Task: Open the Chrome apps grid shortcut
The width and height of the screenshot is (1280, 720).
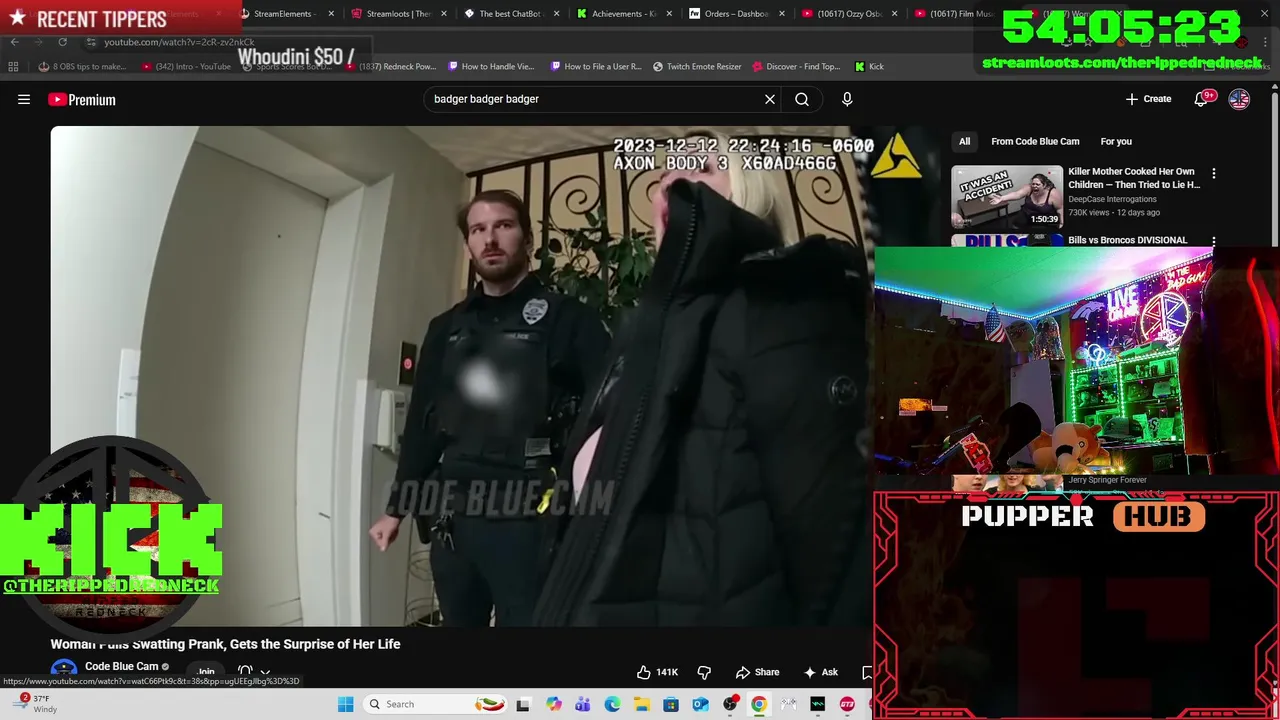Action: point(13,66)
